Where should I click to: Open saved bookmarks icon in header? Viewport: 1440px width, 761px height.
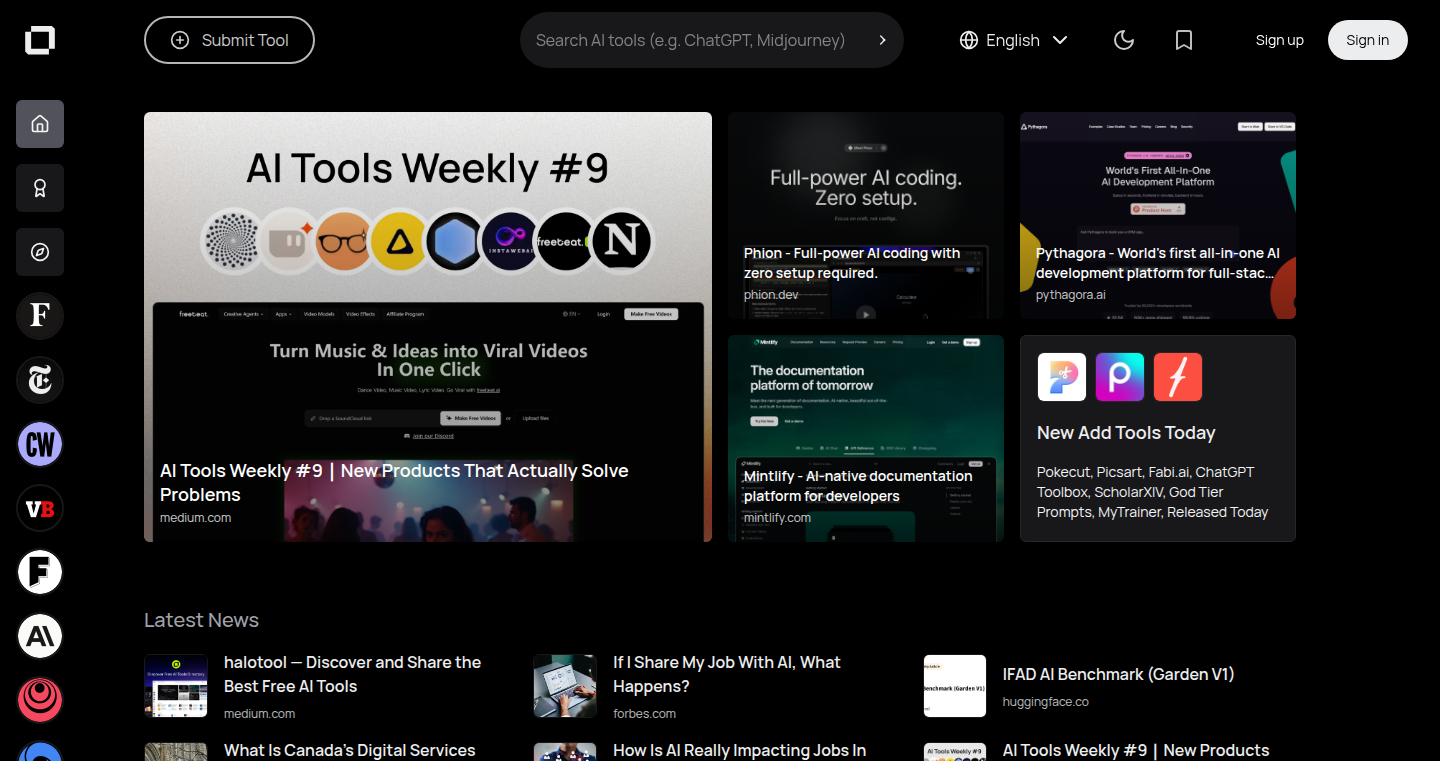(1184, 40)
